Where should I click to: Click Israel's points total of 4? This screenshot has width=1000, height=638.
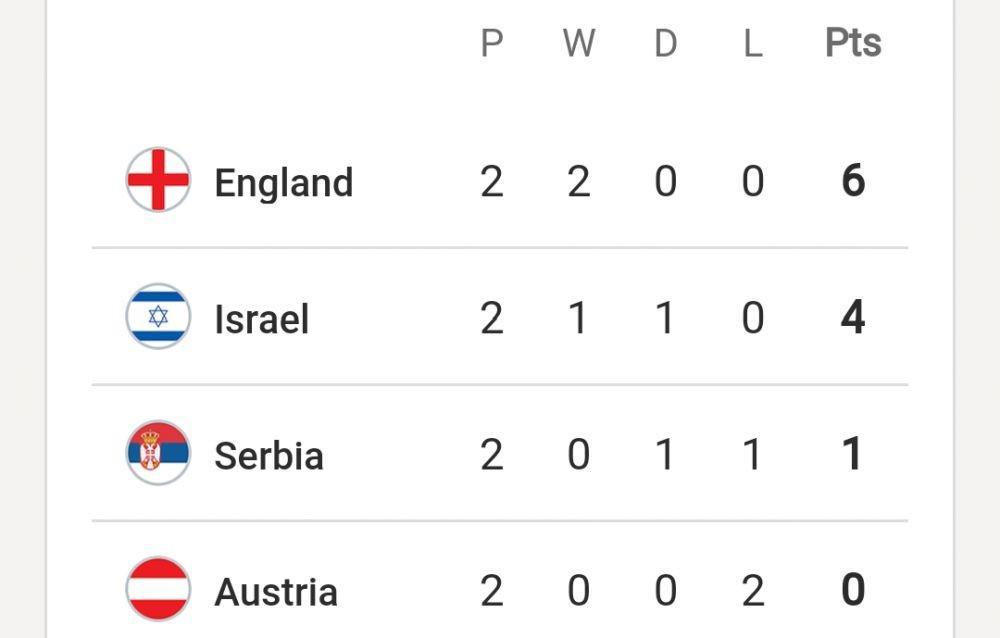(853, 317)
